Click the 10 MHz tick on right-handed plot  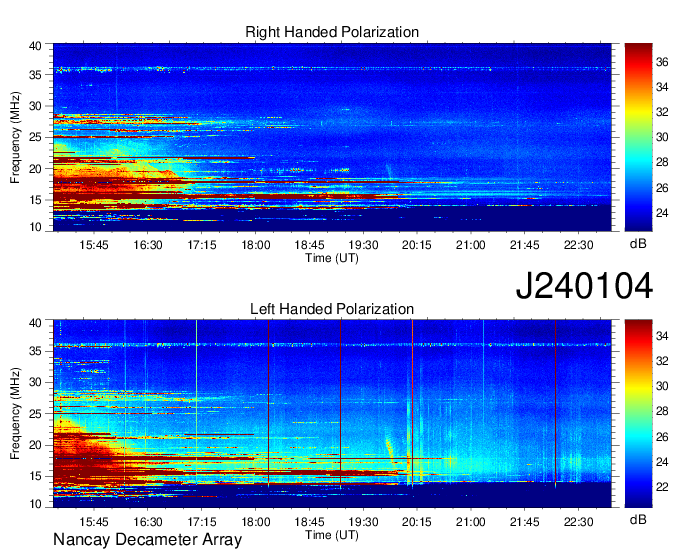35,227
